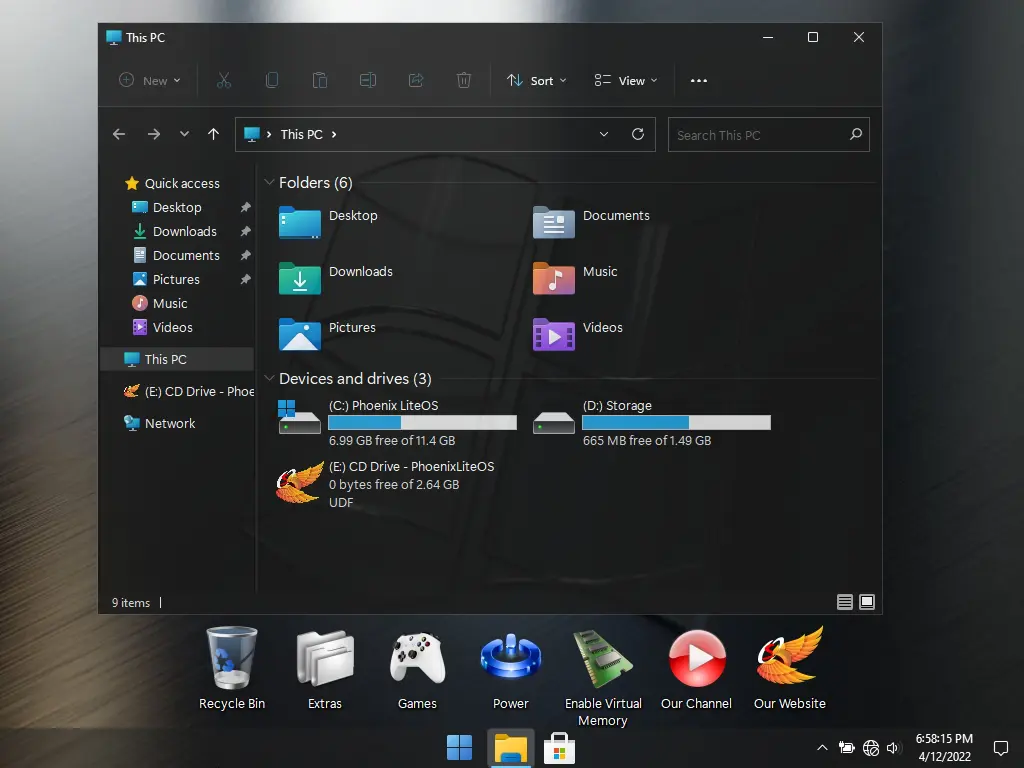Click the Delete trash icon in toolbar
Viewport: 1024px width, 768px height.
coord(464,80)
